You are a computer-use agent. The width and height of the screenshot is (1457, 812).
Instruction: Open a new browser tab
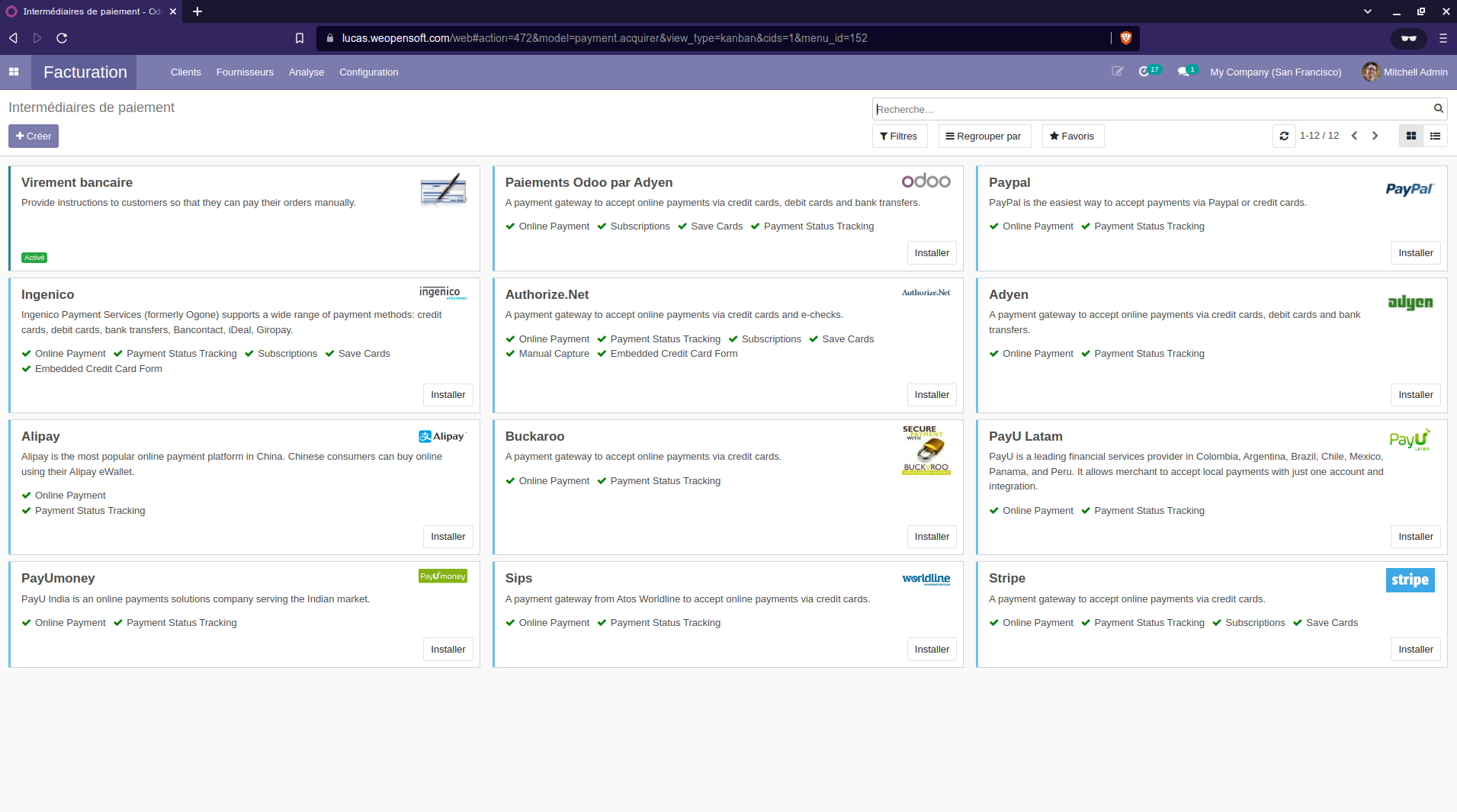pos(197,11)
